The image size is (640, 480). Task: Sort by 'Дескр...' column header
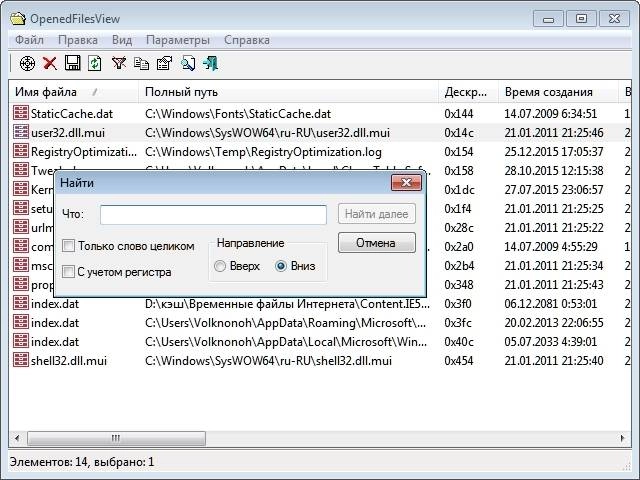[468, 92]
